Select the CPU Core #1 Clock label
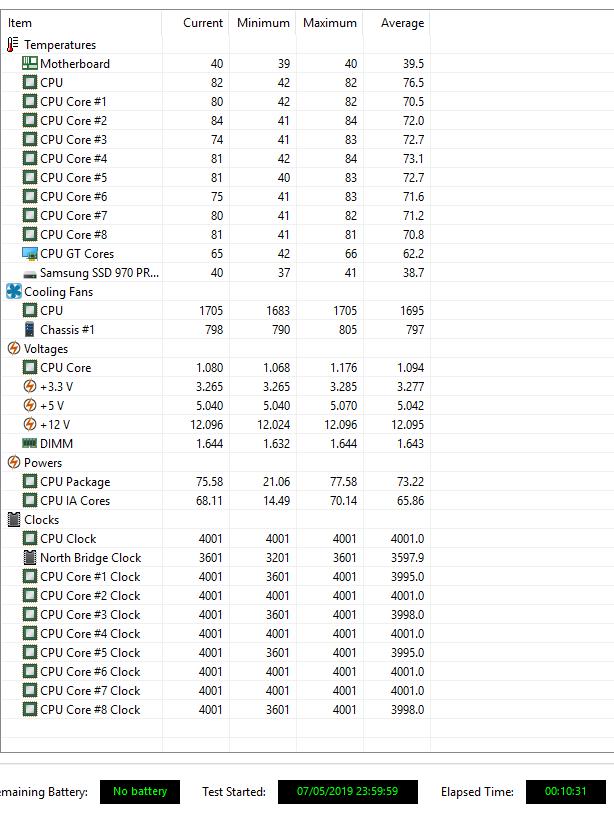 (x=90, y=577)
